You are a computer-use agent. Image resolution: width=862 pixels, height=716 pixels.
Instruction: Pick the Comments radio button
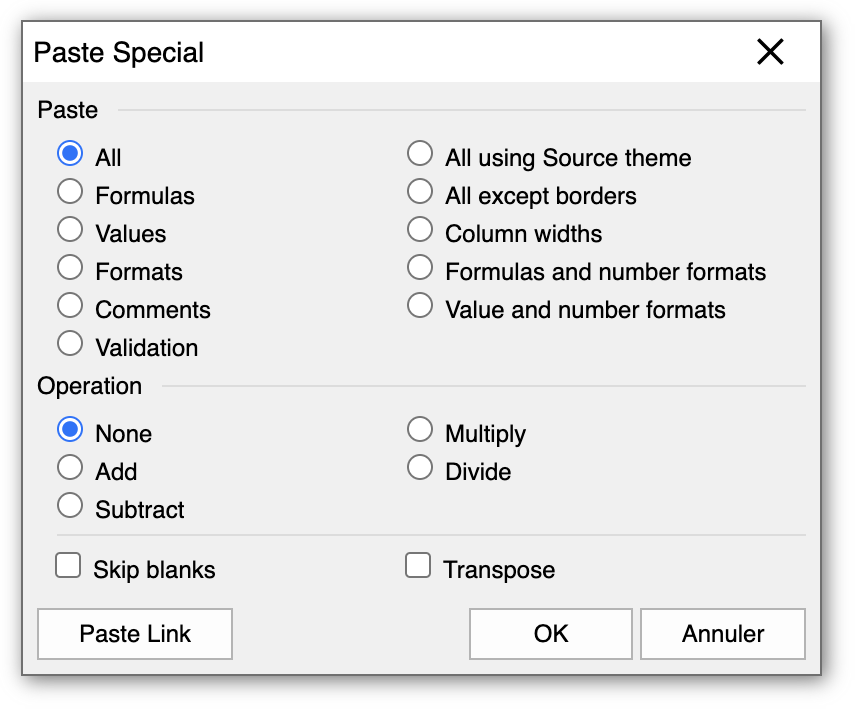(x=70, y=306)
